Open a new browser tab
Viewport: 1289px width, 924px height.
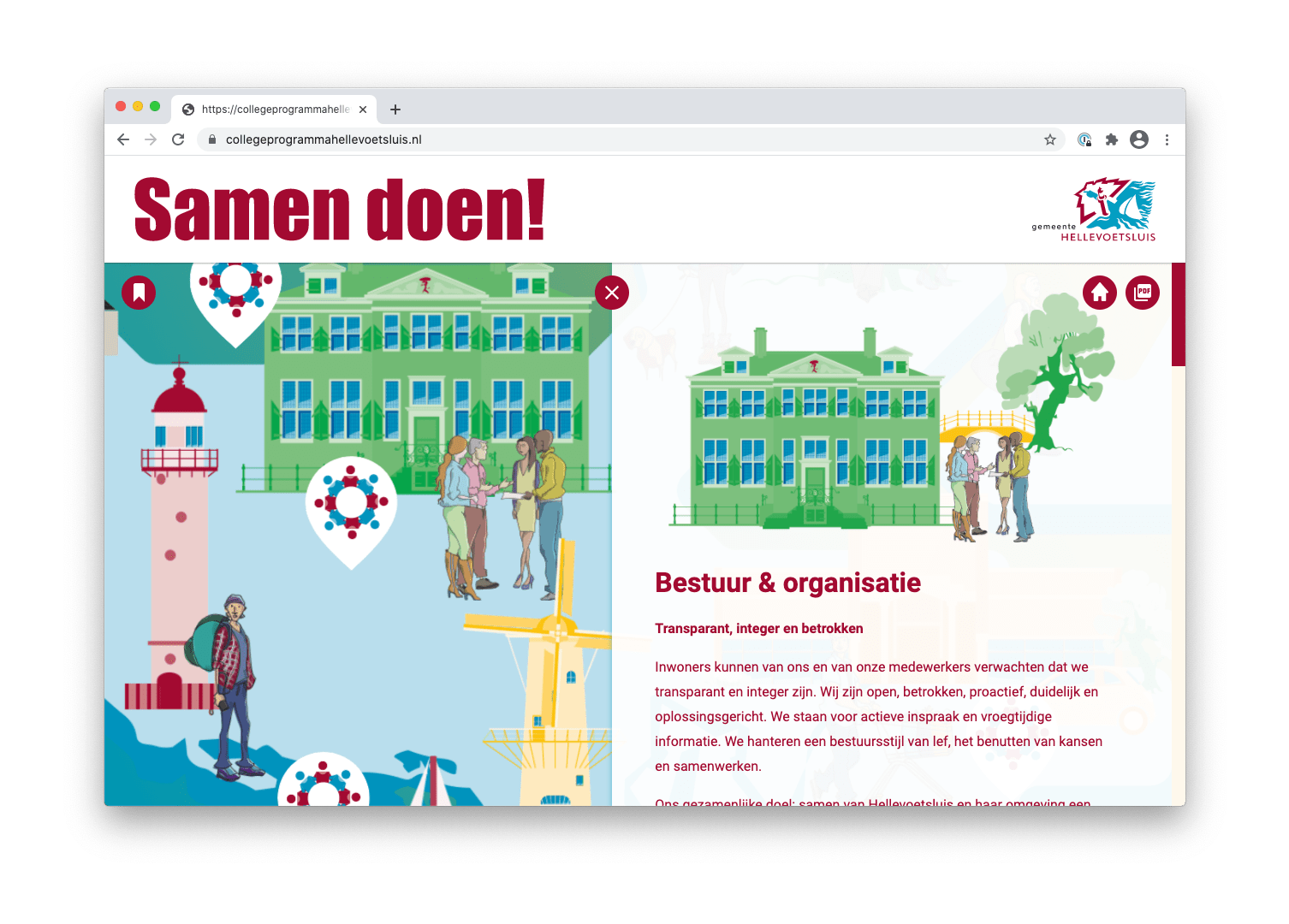(395, 110)
